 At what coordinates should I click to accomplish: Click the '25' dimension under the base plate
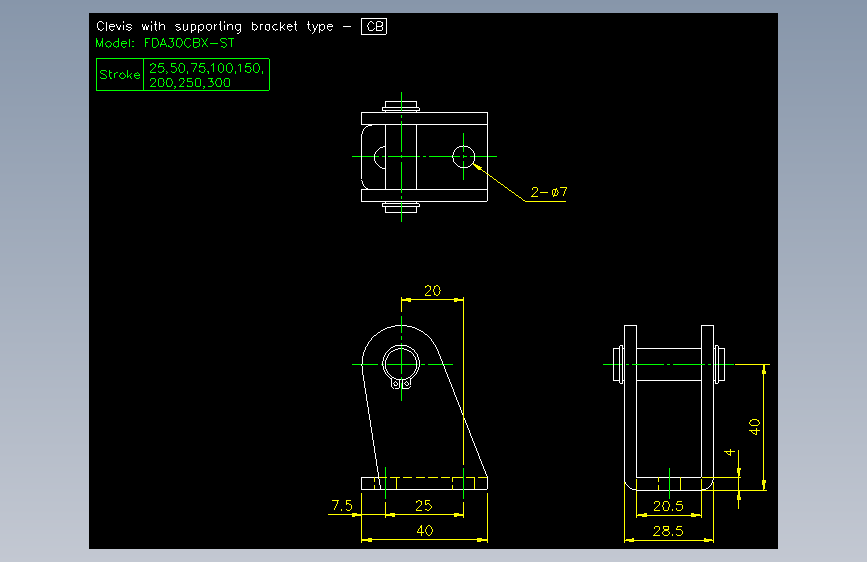pyautogui.click(x=424, y=505)
